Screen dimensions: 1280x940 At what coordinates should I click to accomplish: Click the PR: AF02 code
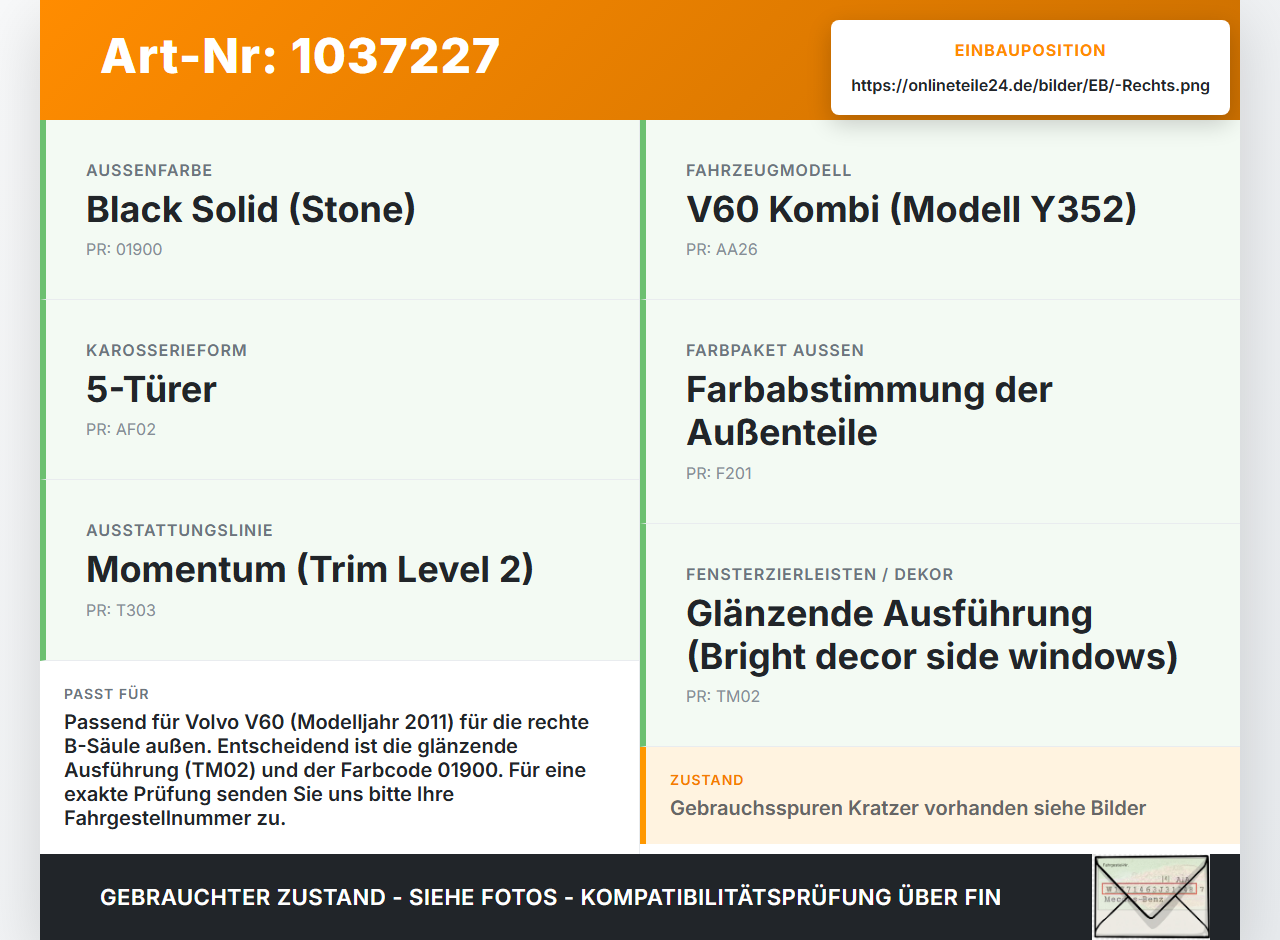point(121,429)
